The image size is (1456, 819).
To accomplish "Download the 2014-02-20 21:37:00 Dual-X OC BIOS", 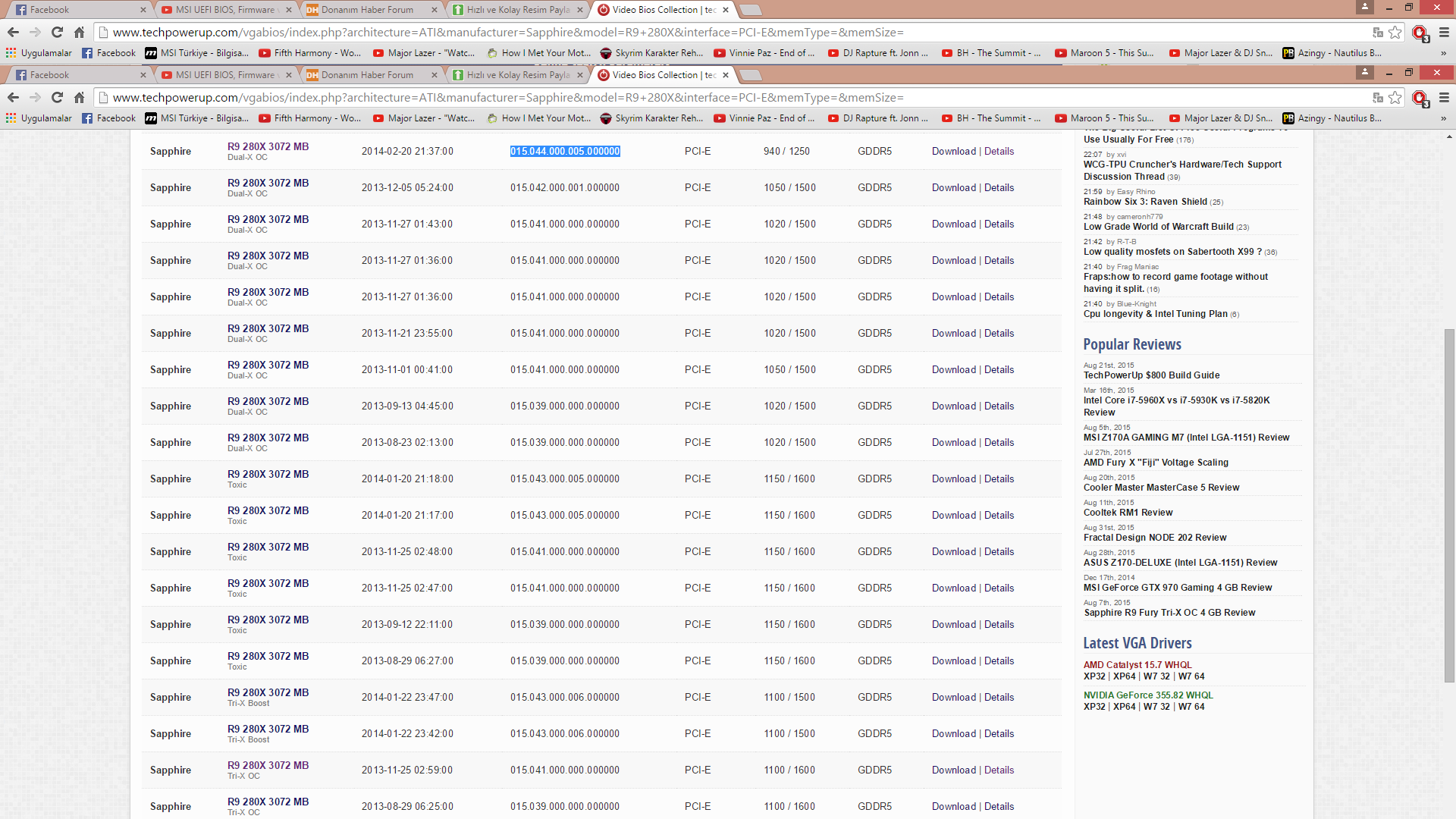I will (953, 152).
